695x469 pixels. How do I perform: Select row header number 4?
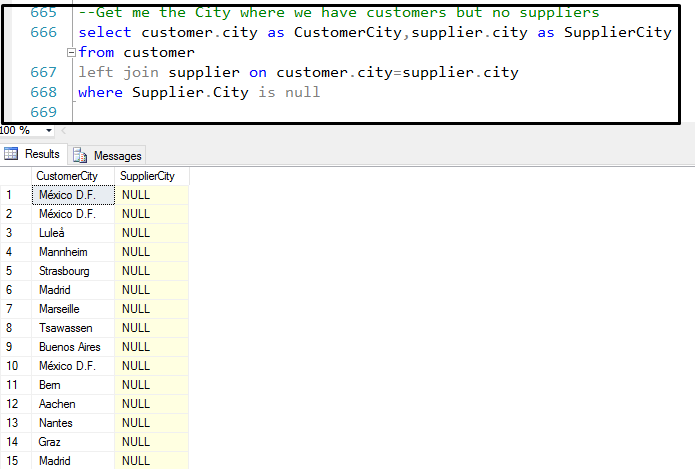click(x=16, y=252)
